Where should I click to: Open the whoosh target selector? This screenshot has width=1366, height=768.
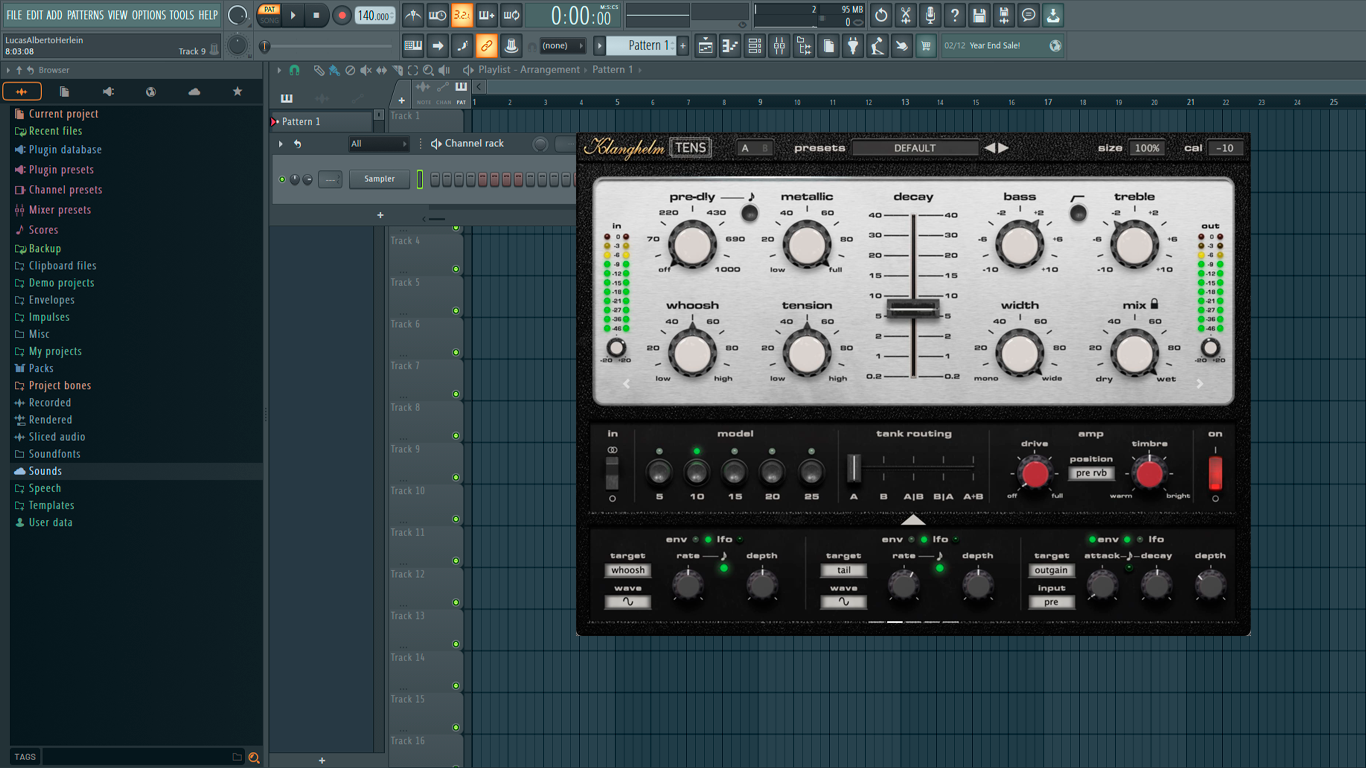627,570
